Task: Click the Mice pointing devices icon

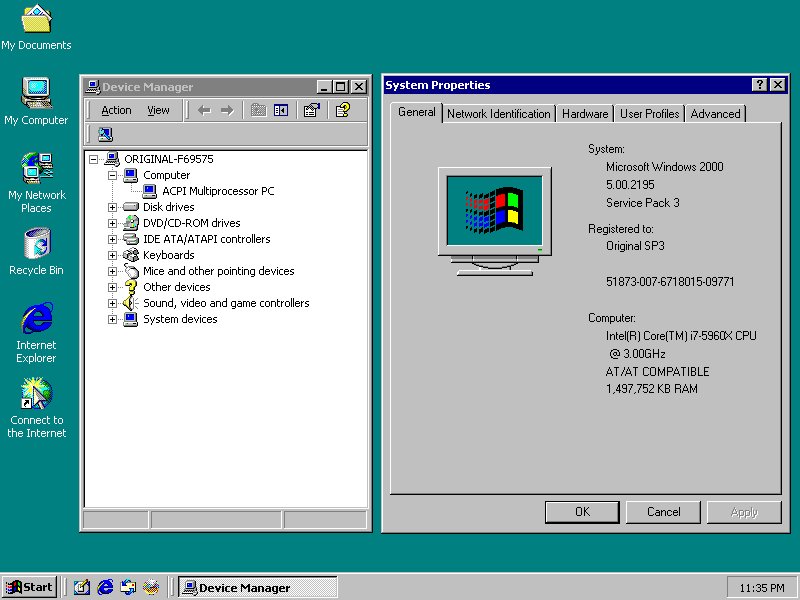Action: point(131,271)
